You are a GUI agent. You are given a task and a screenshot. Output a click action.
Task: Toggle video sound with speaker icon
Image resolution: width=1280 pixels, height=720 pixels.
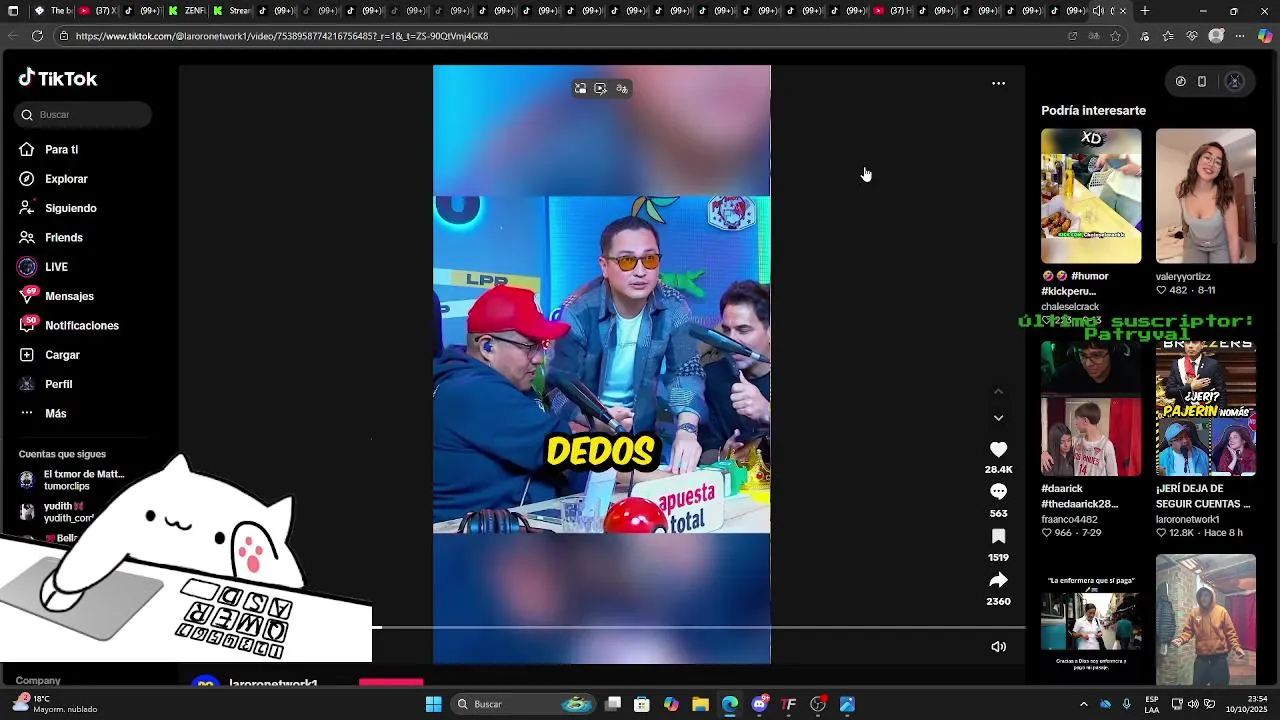click(998, 647)
